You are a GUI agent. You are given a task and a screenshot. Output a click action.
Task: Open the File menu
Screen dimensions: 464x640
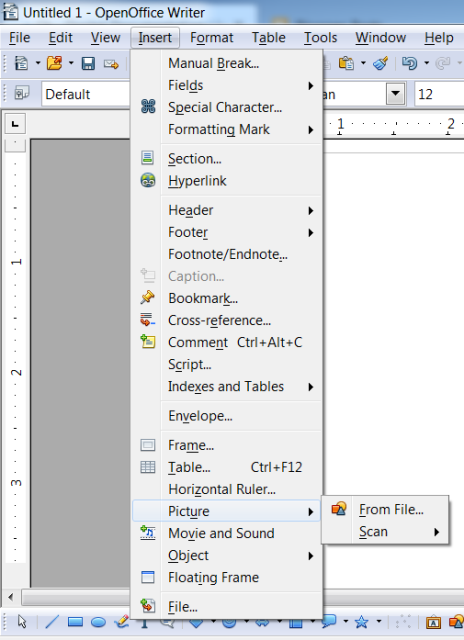(19, 38)
